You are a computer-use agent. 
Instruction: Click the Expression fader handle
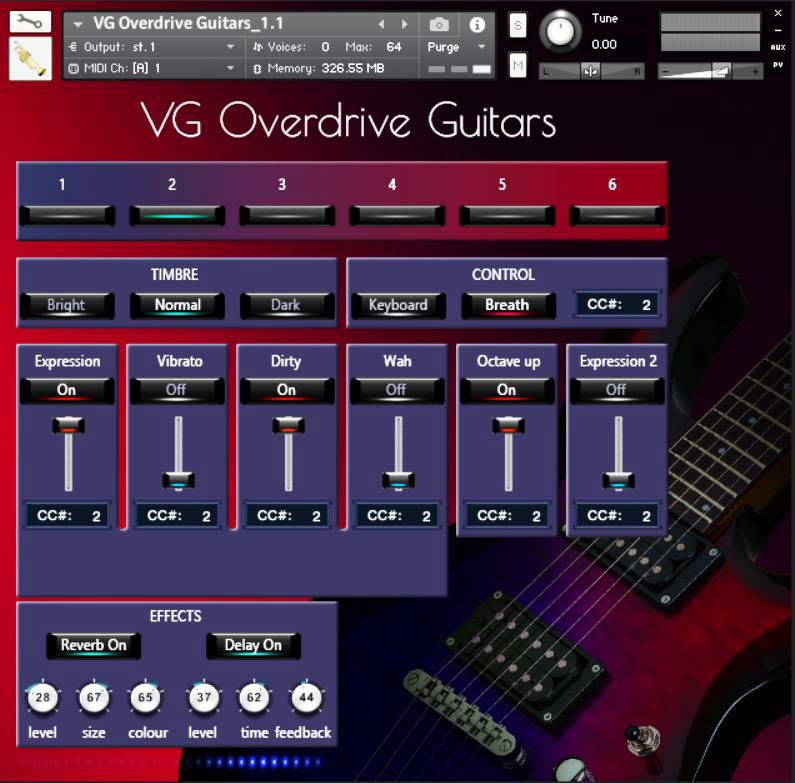(68, 425)
